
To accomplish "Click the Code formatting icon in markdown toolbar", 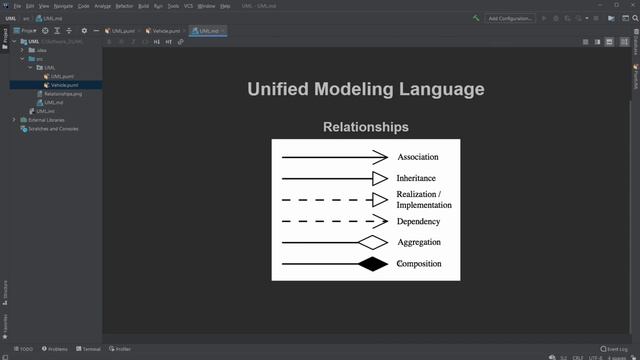I will pyautogui.click(x=145, y=42).
